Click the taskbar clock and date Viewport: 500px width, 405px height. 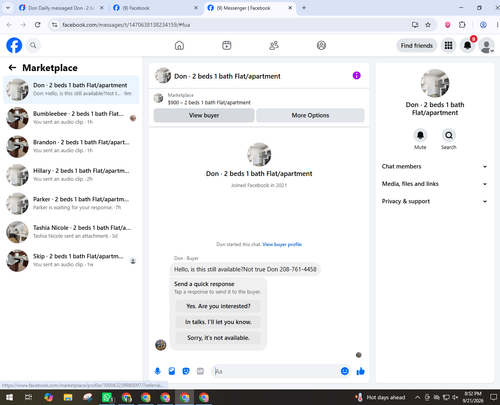click(473, 397)
